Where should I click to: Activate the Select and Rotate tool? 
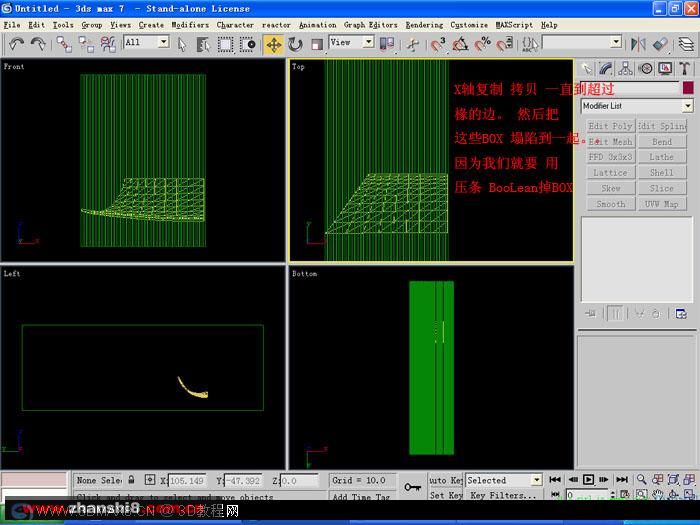point(295,45)
